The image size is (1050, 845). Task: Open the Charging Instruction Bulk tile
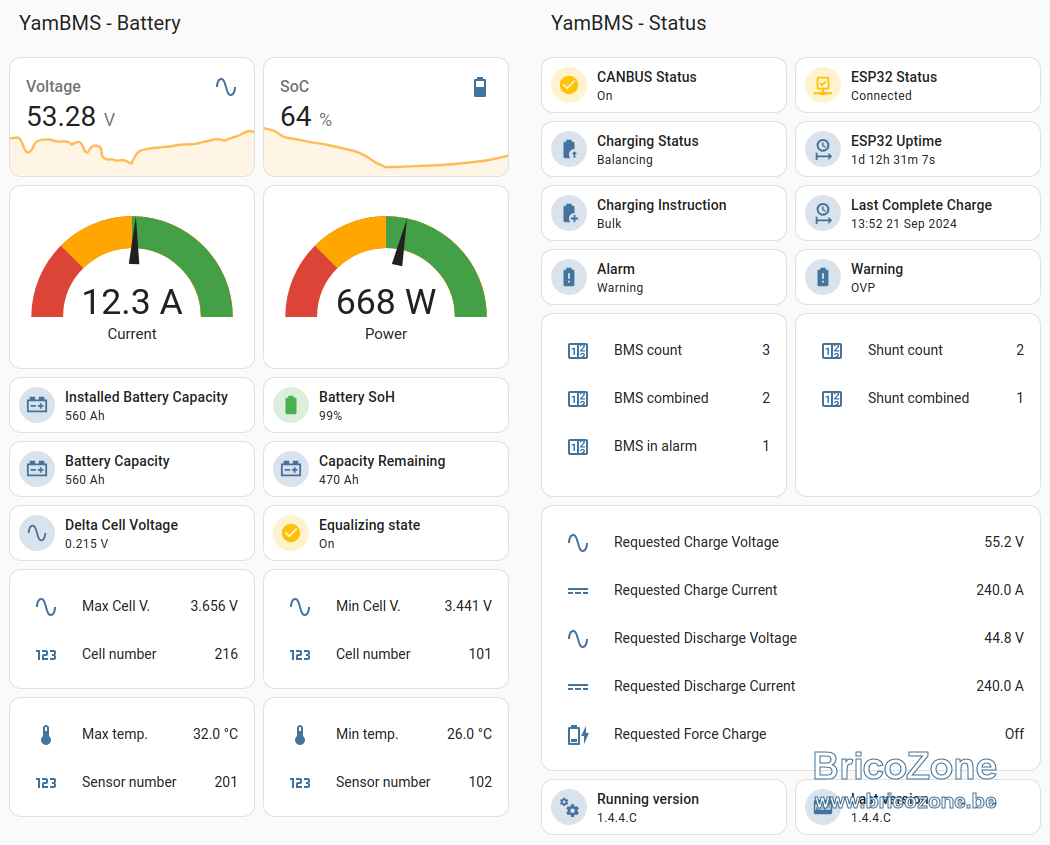(664, 213)
